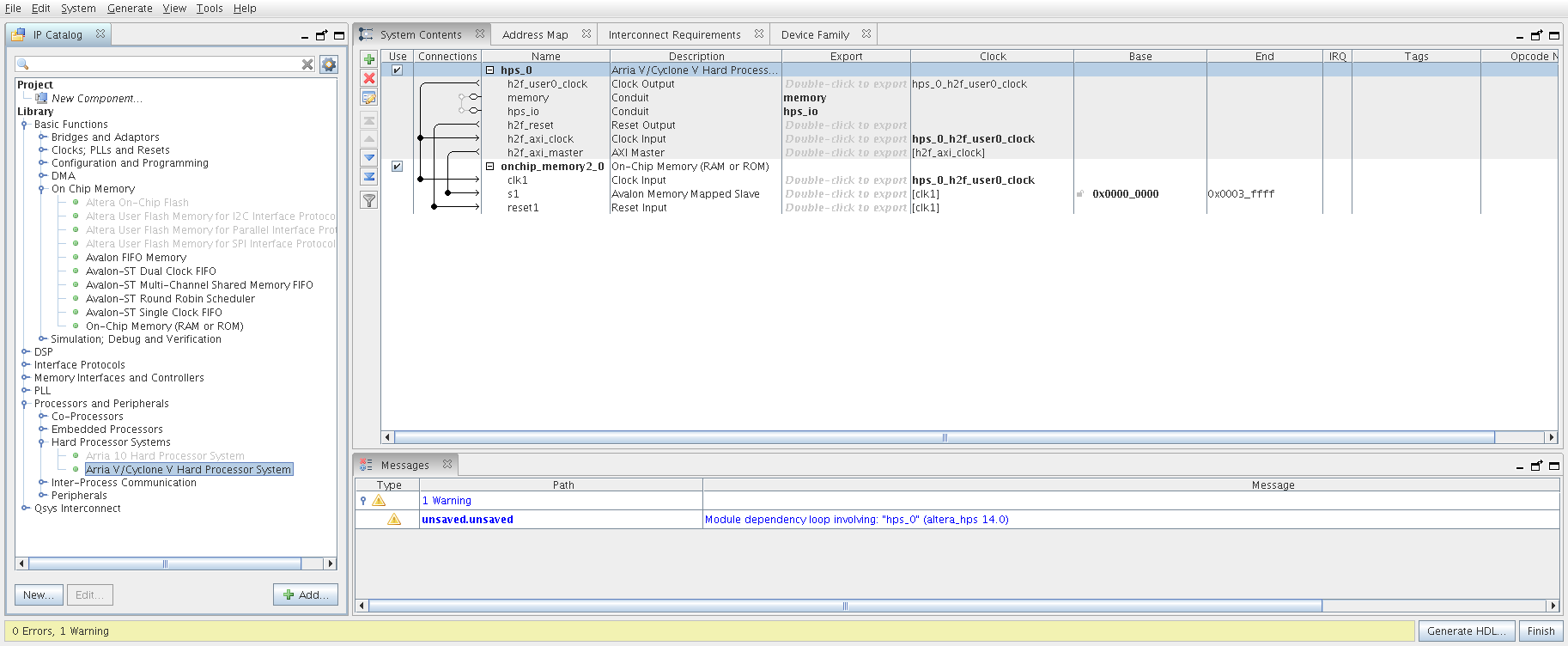Close the Device Family tab
1568x646 pixels.
pos(866,34)
